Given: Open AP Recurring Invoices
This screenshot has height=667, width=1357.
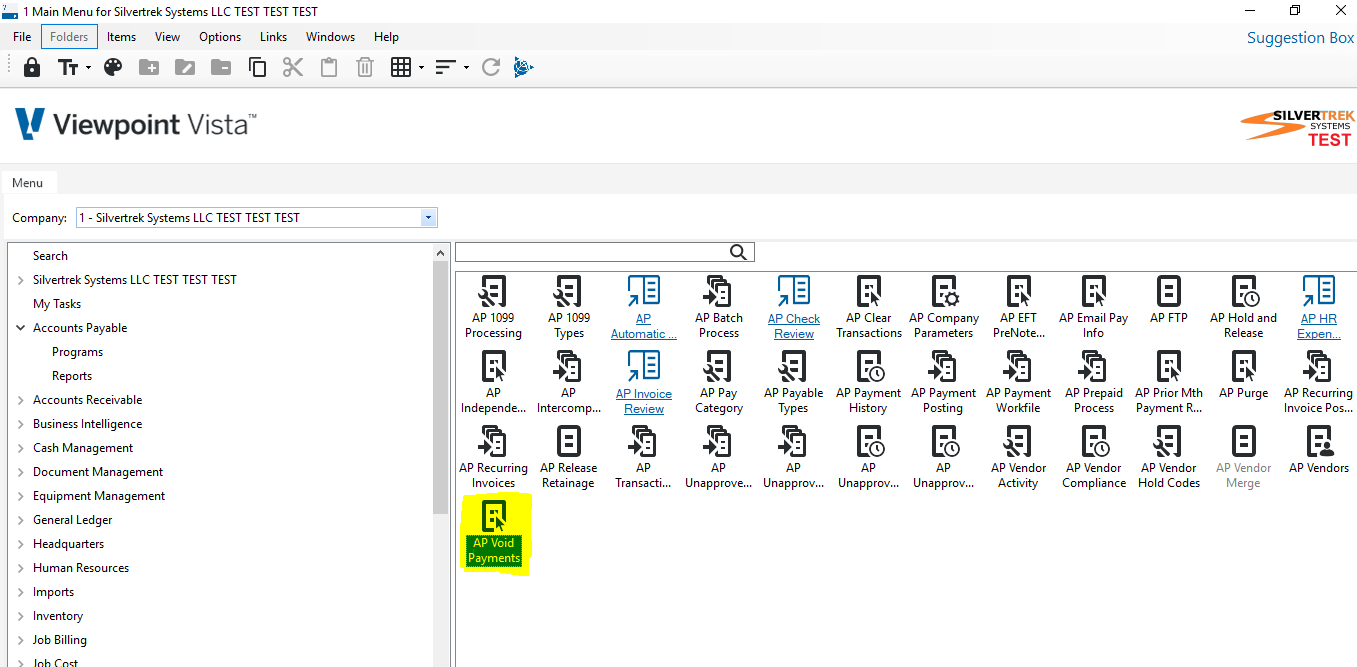Looking at the screenshot, I should click(493, 458).
